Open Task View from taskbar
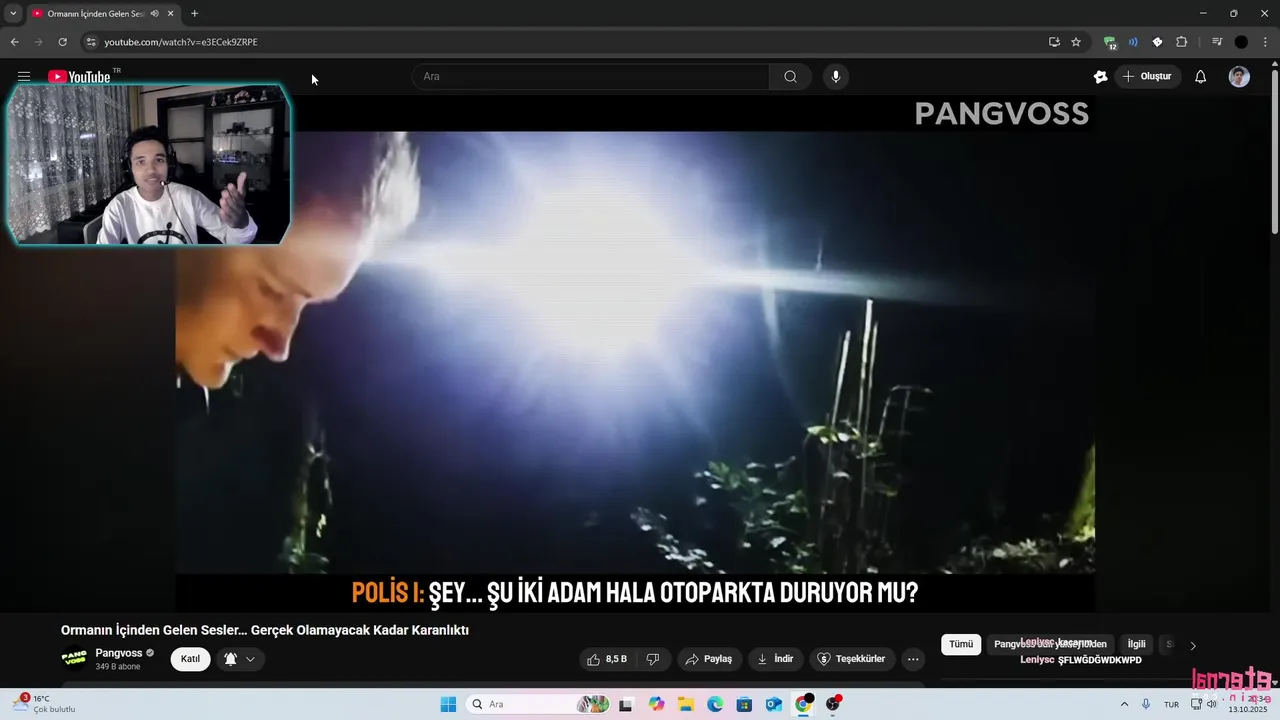The width and height of the screenshot is (1280, 720). click(626, 704)
